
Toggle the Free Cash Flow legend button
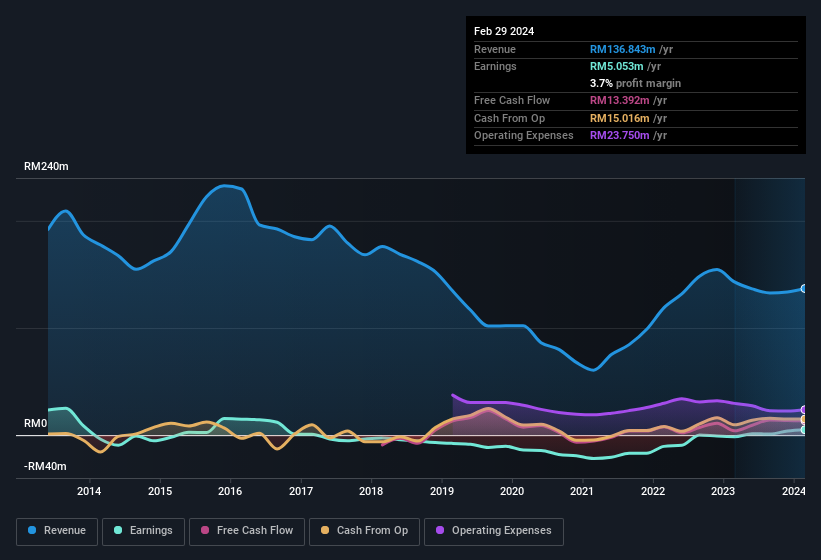click(247, 531)
